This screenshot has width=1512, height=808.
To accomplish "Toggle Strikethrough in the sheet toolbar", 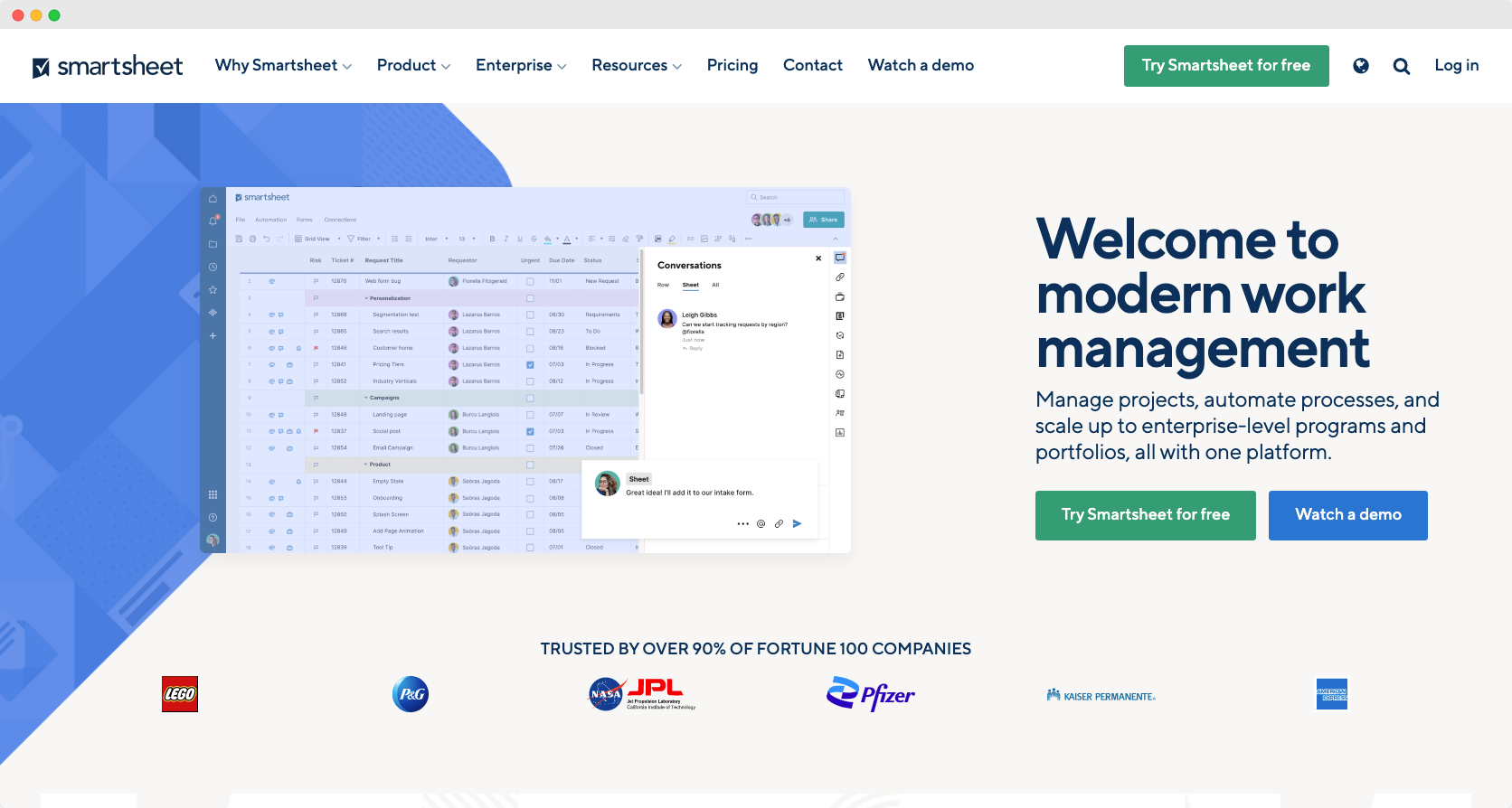I will (x=534, y=239).
